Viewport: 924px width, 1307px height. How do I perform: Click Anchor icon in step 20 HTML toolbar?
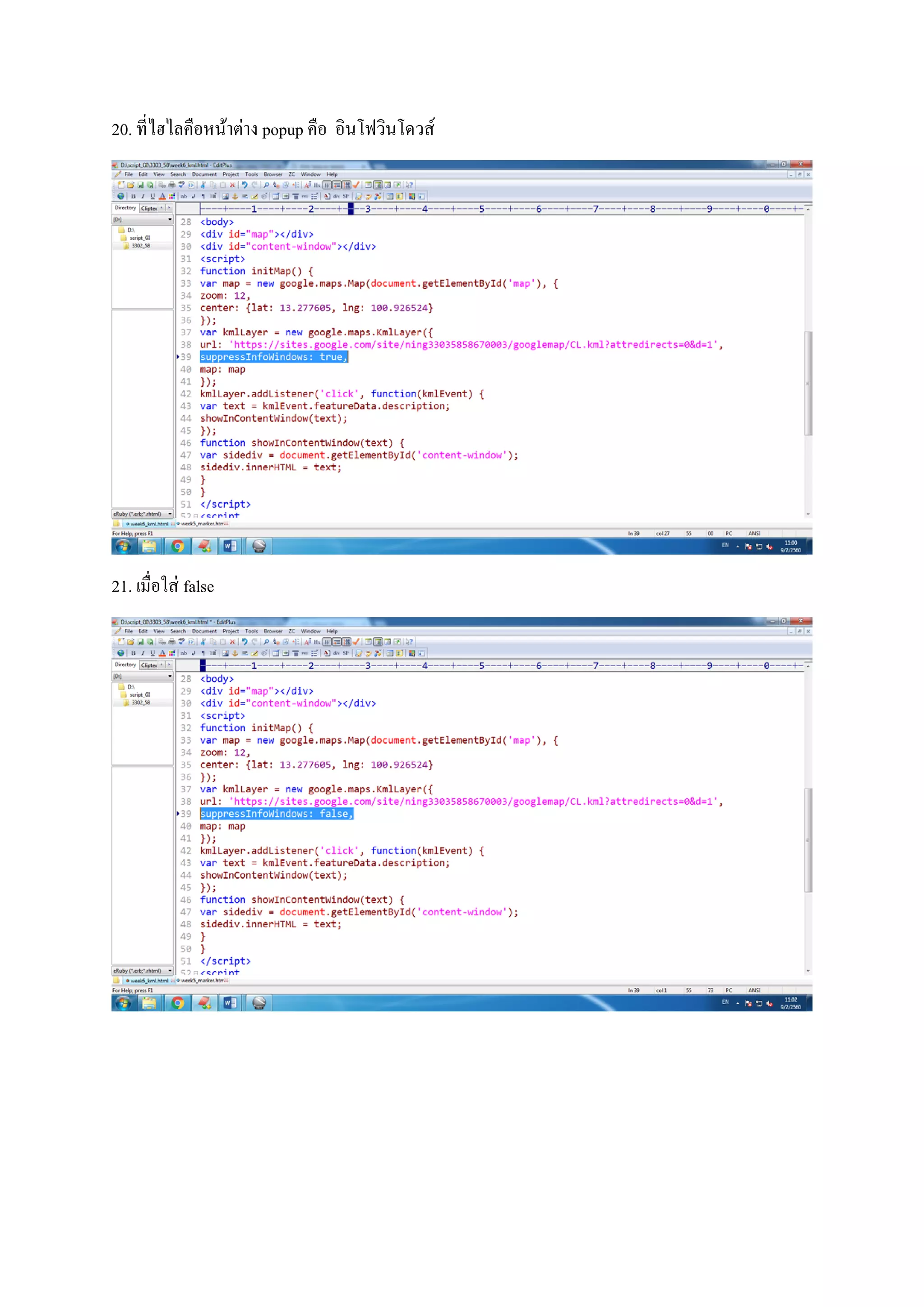235,196
